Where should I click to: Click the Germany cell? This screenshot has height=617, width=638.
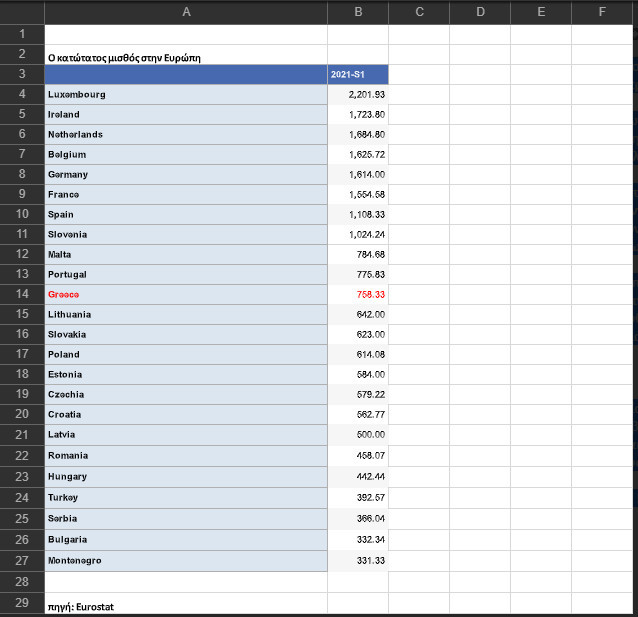point(186,175)
